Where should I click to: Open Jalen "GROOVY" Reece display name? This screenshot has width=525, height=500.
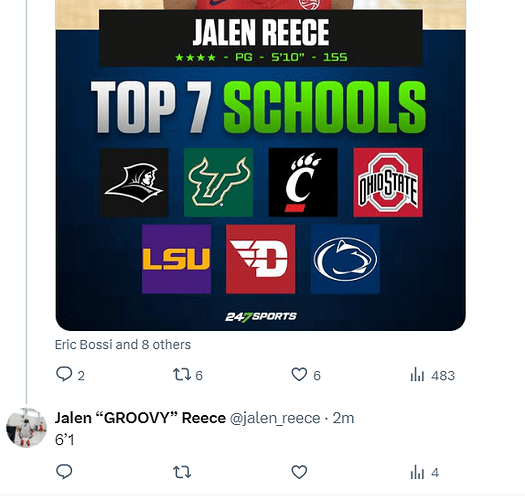[140, 418]
